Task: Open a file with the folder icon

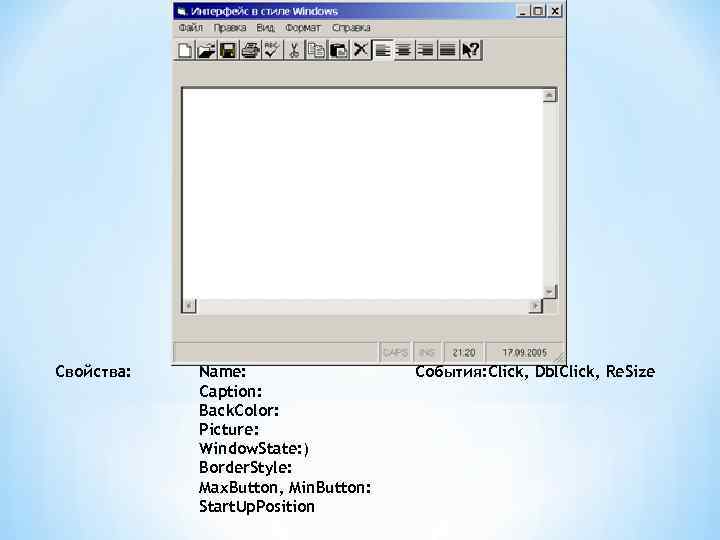Action: (207, 50)
